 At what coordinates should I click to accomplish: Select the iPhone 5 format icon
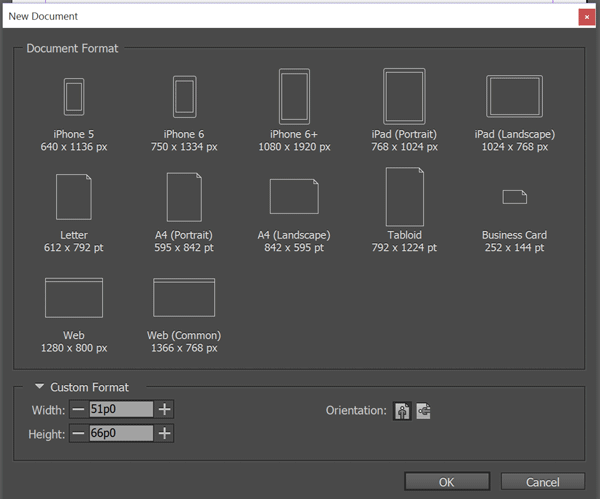(74, 97)
